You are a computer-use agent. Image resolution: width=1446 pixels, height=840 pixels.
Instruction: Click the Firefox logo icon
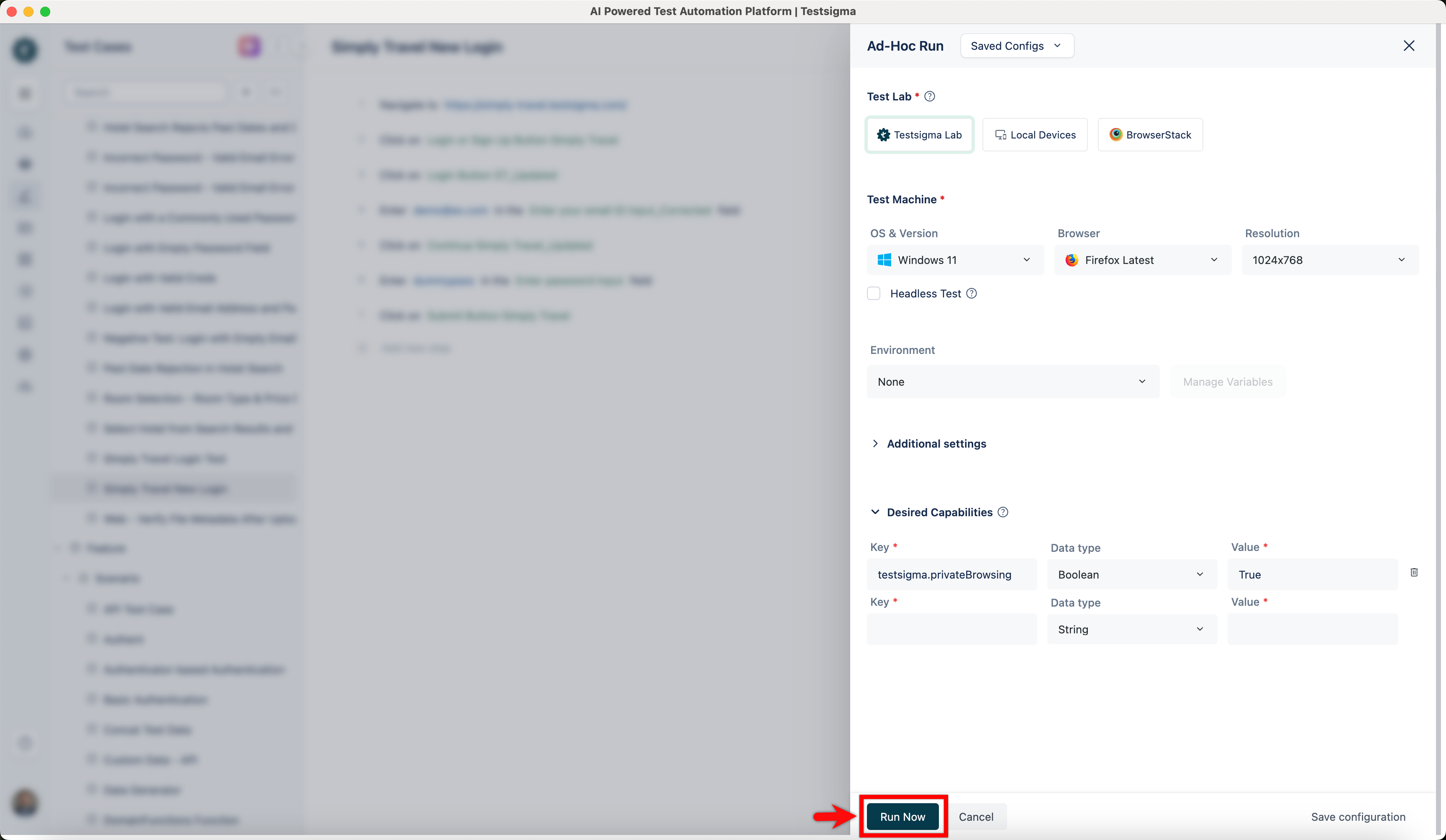coord(1071,260)
